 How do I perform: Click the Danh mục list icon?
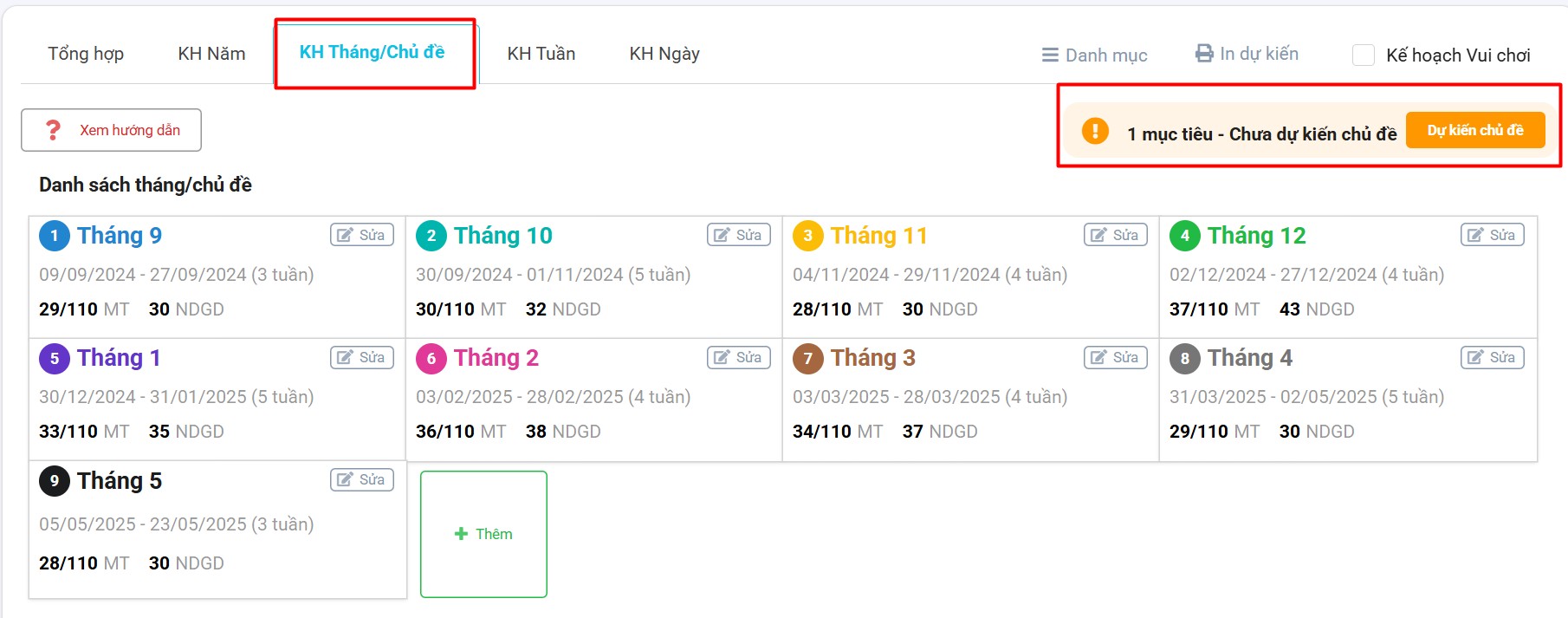coord(1050,55)
